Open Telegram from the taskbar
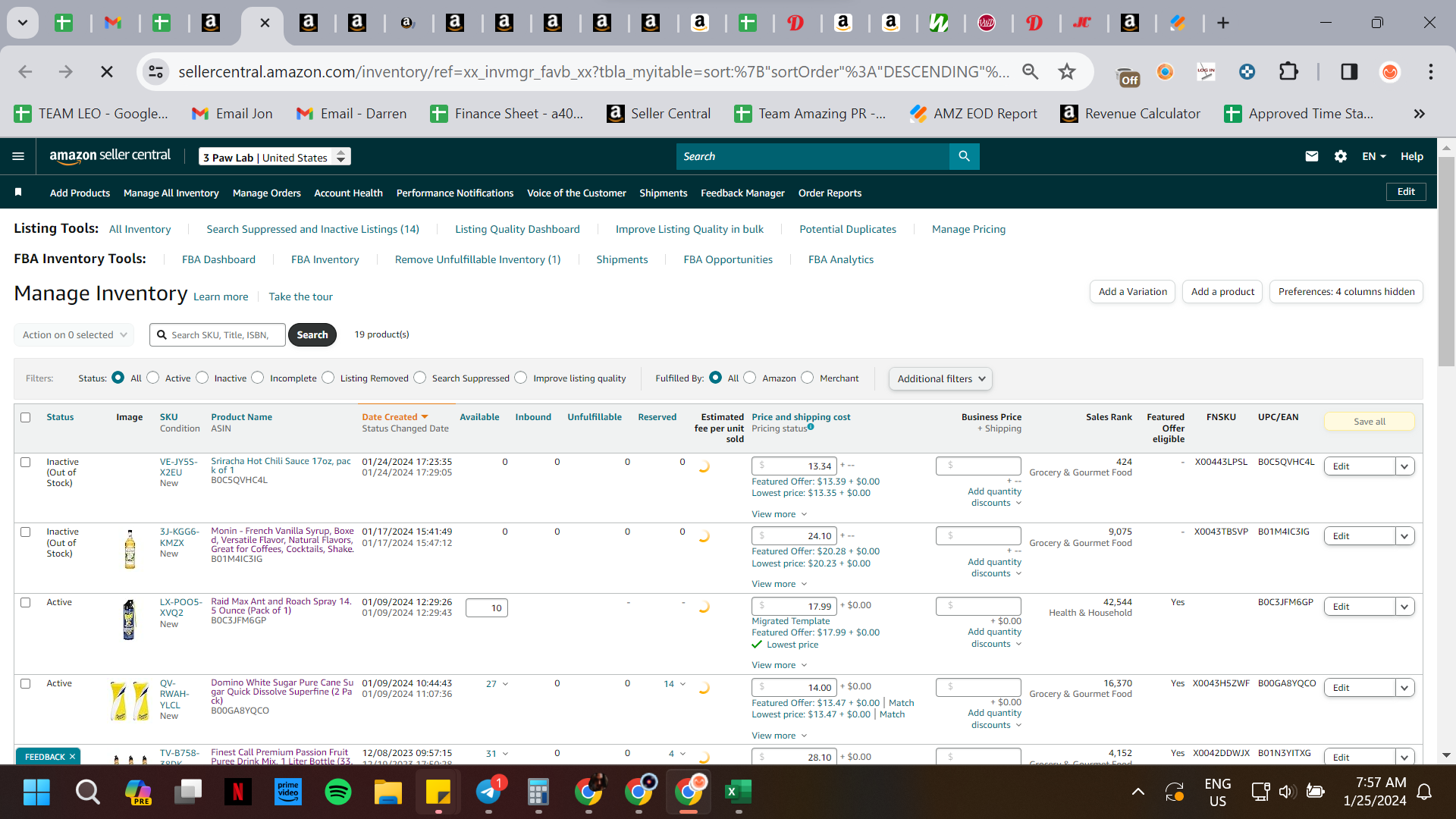The image size is (1456, 819). tap(489, 792)
